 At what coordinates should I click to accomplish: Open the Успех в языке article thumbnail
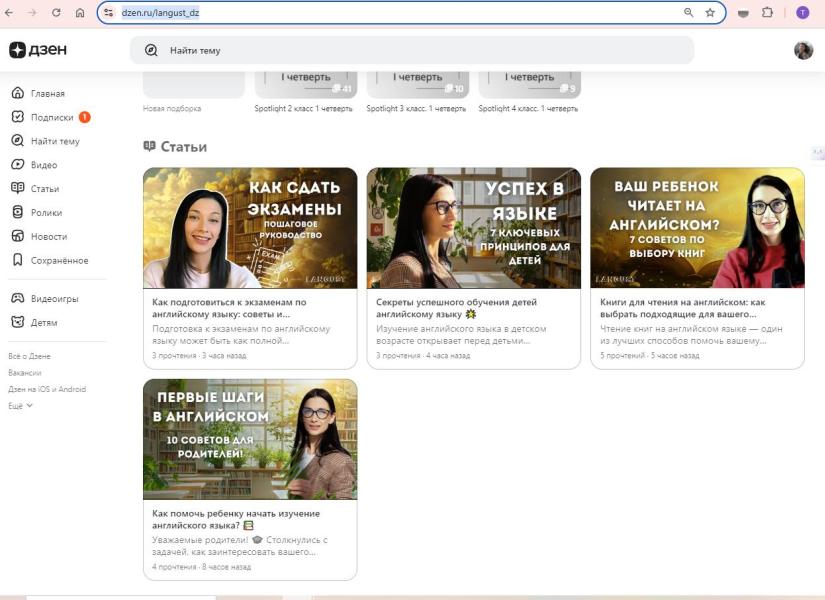tap(474, 228)
